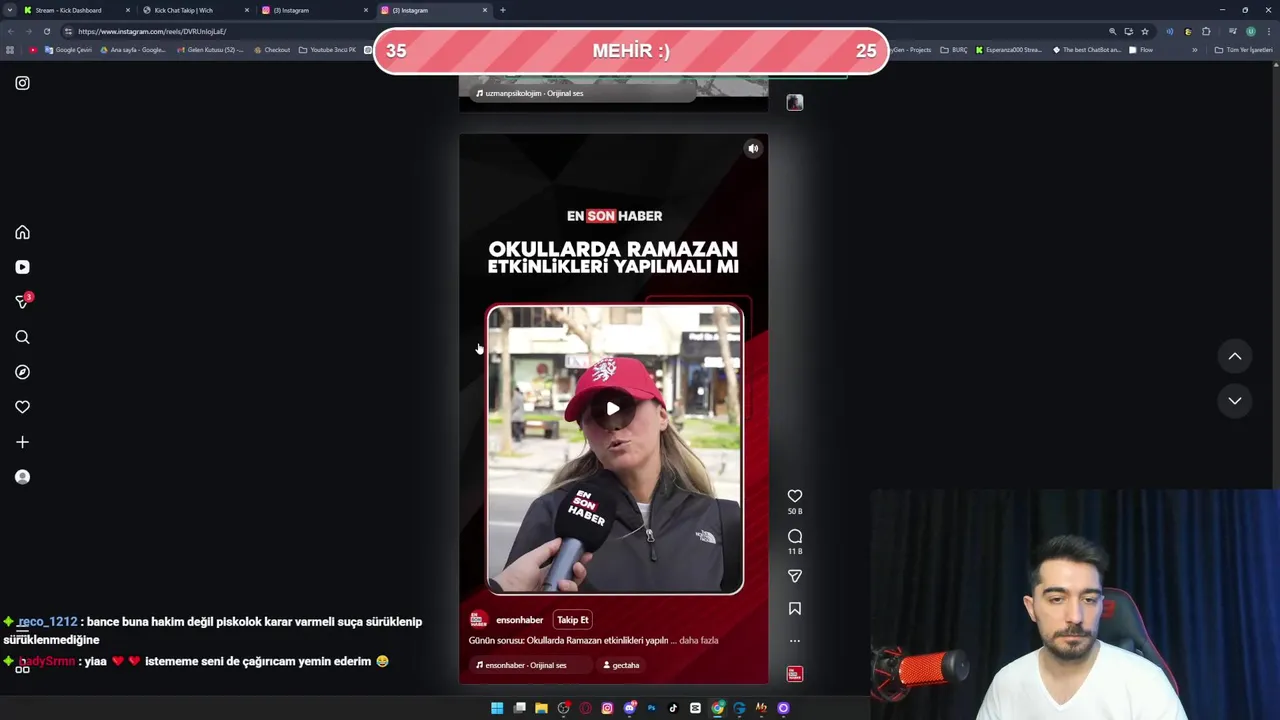Open direct messages with notification badge

(23, 301)
